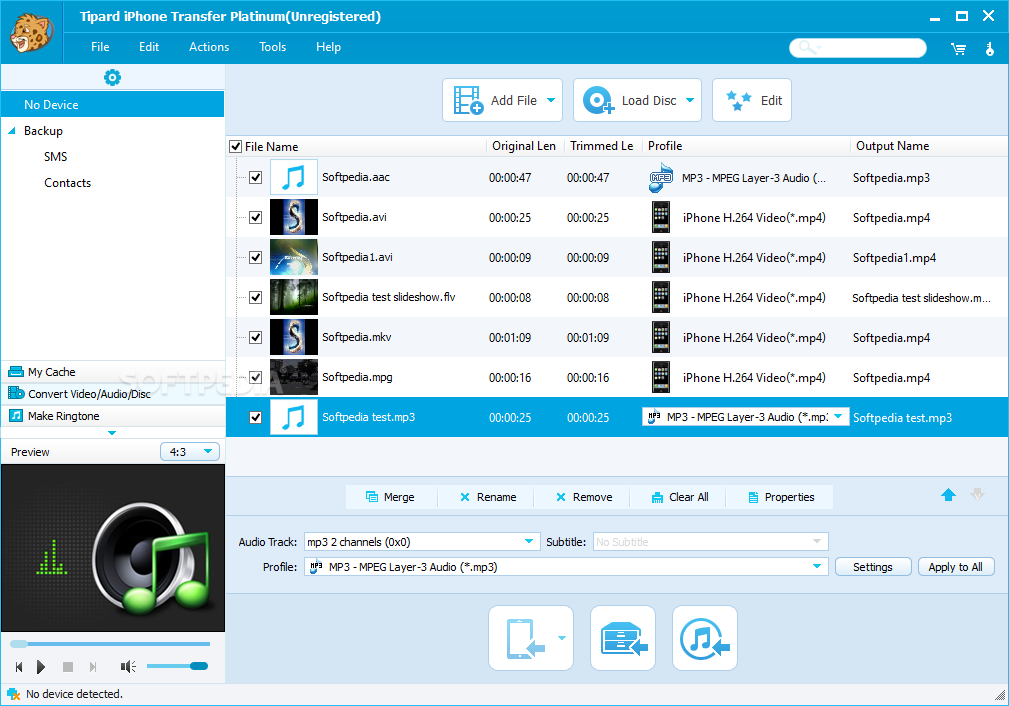Click the Settings button
Screen dimensions: 1009x706
pos(873,567)
